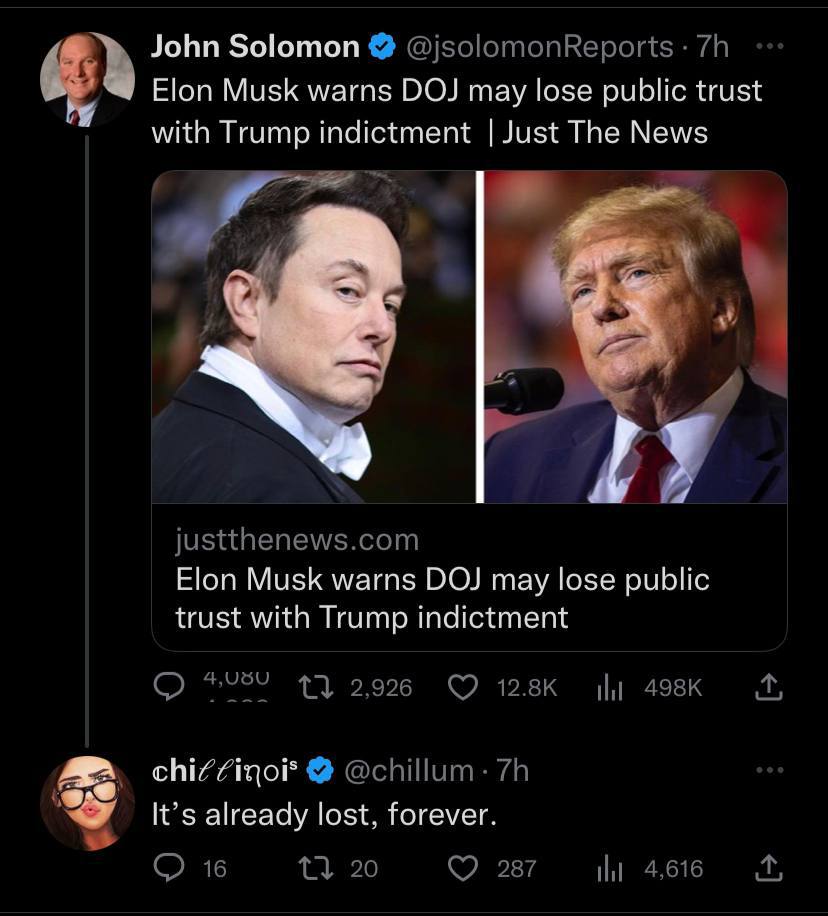The width and height of the screenshot is (828, 916).
Task: Open John Solomon's profile picture
Action: (x=87, y=80)
